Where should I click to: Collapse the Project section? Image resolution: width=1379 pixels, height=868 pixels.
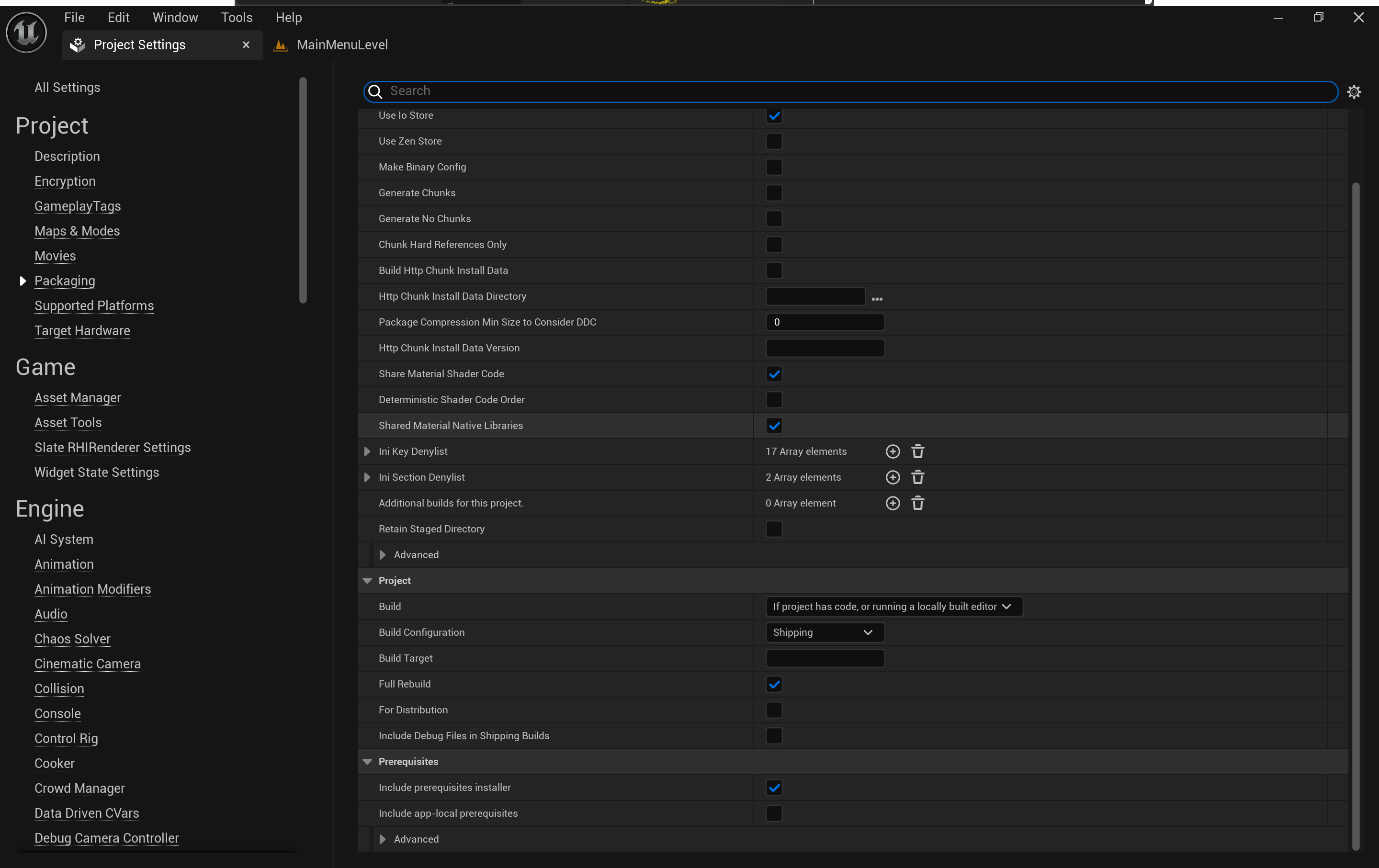[x=367, y=581]
